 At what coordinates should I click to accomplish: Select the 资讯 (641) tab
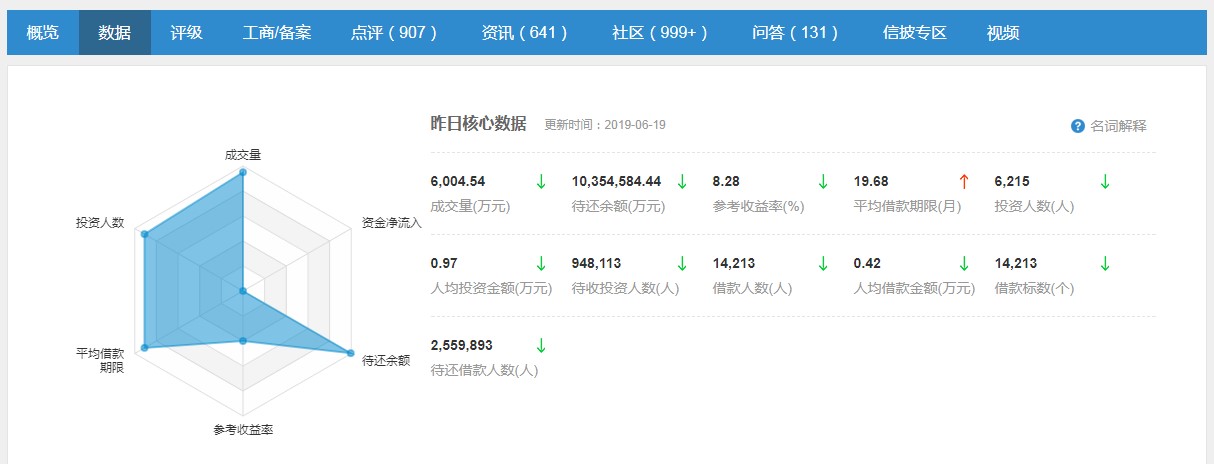(525, 33)
